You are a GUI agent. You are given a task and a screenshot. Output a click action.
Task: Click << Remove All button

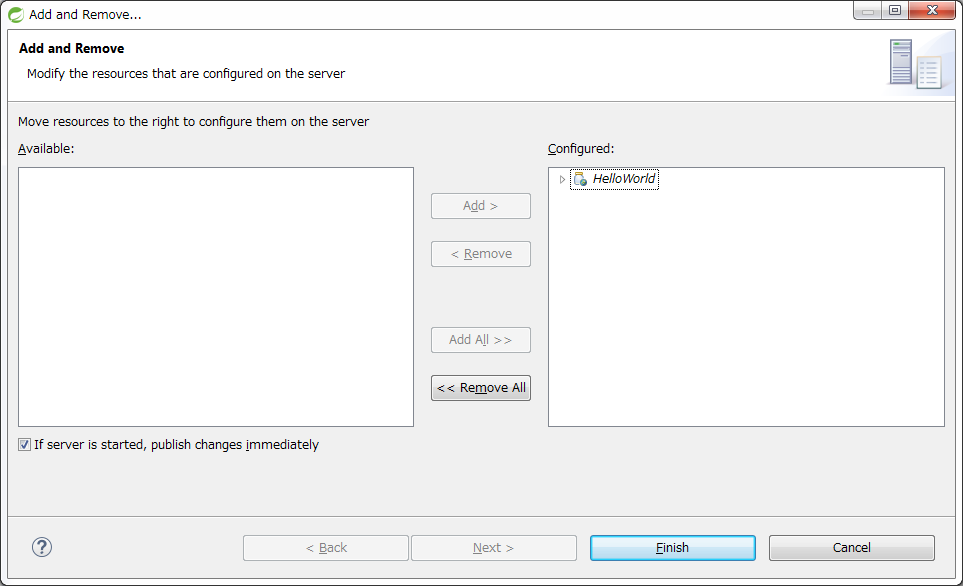coord(480,388)
